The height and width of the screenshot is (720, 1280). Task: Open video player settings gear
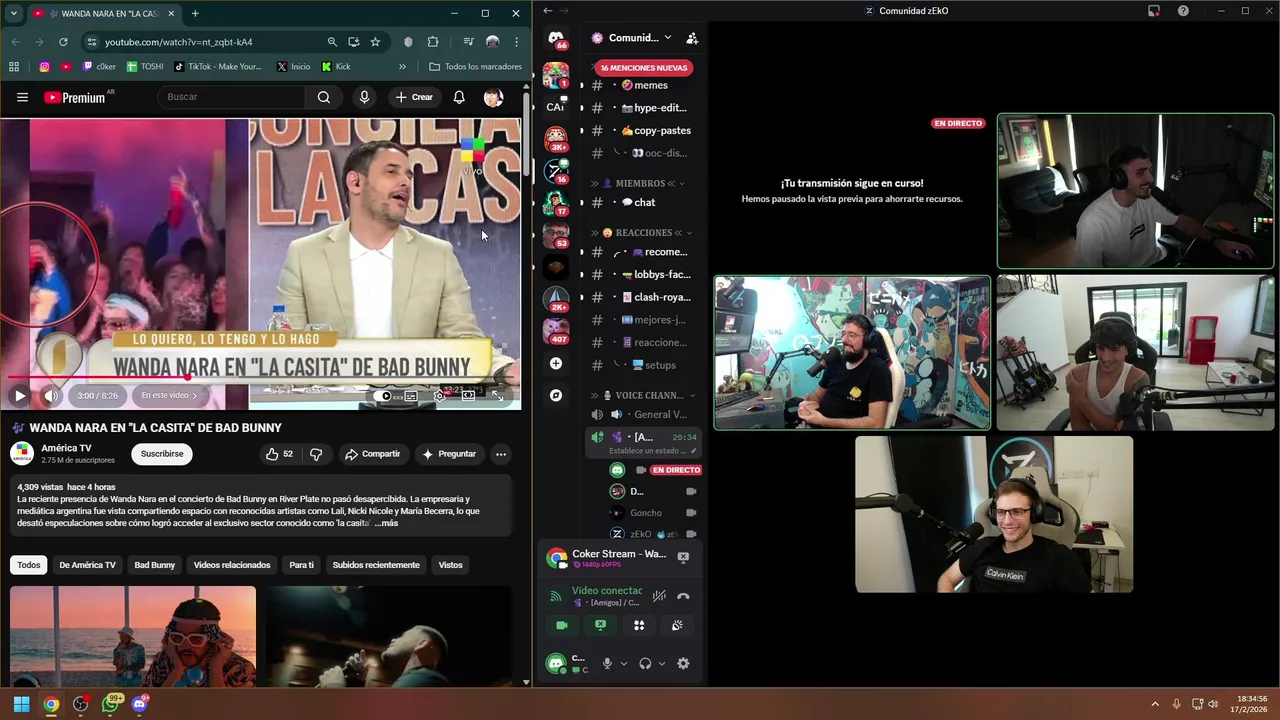coord(440,396)
